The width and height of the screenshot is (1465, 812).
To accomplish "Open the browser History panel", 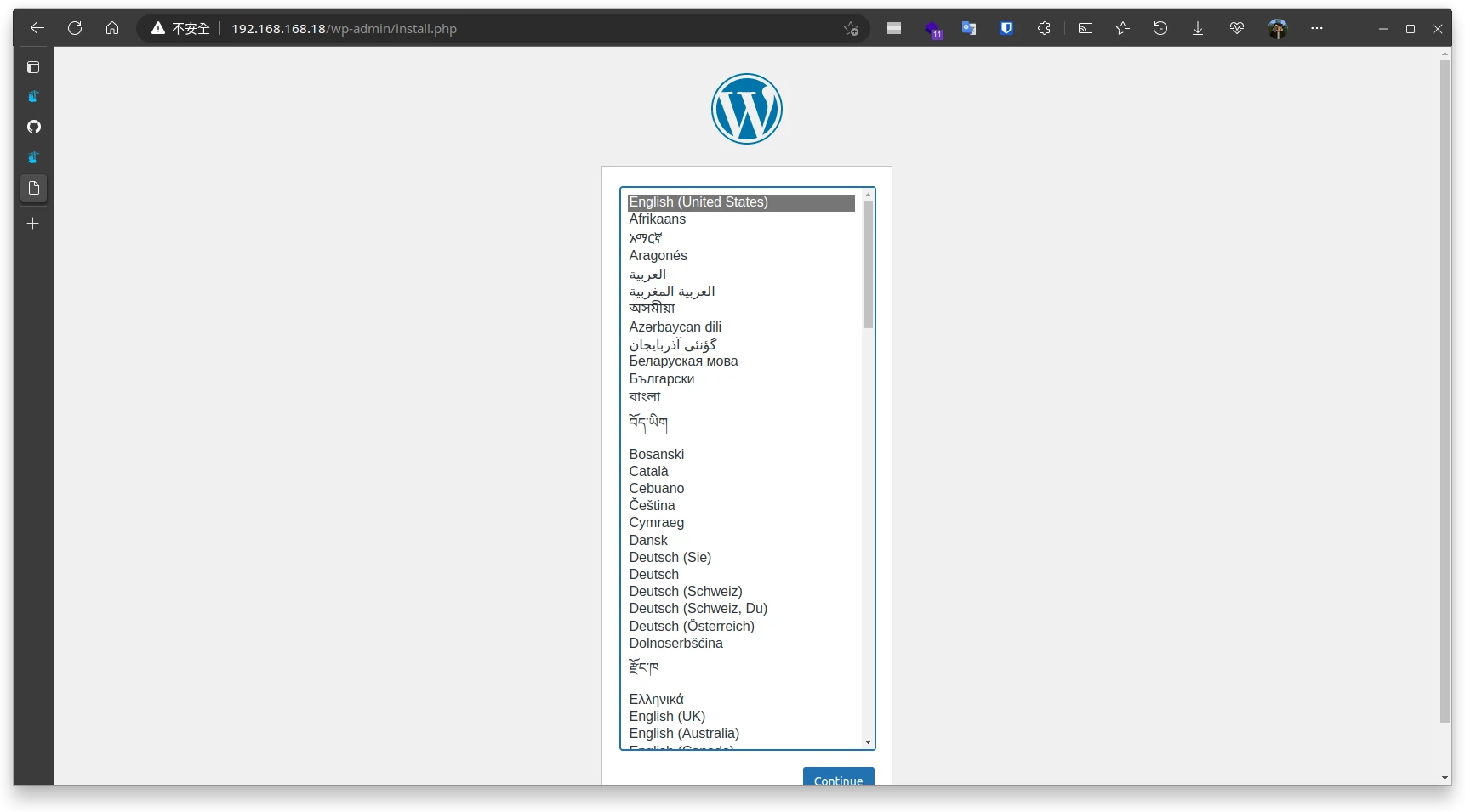I will tap(1160, 28).
